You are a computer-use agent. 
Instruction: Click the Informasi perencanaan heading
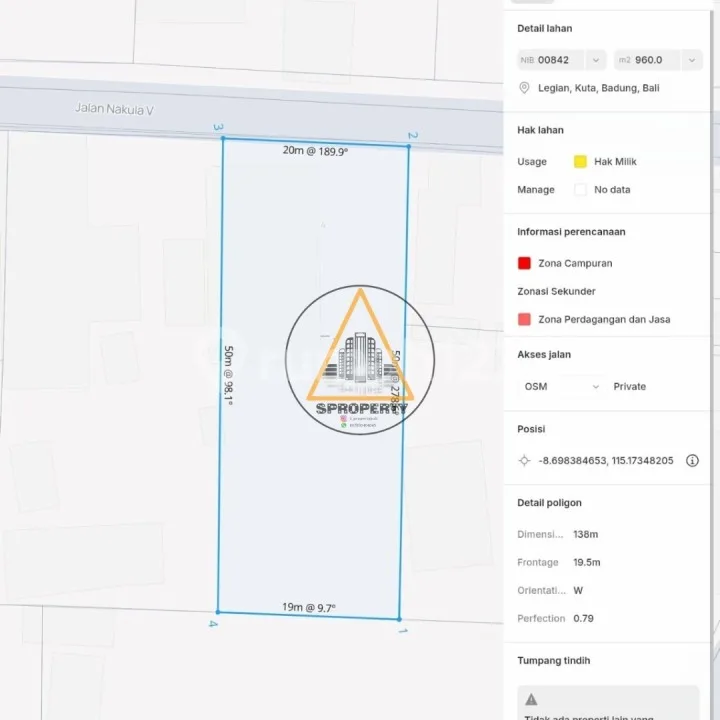coord(571,232)
